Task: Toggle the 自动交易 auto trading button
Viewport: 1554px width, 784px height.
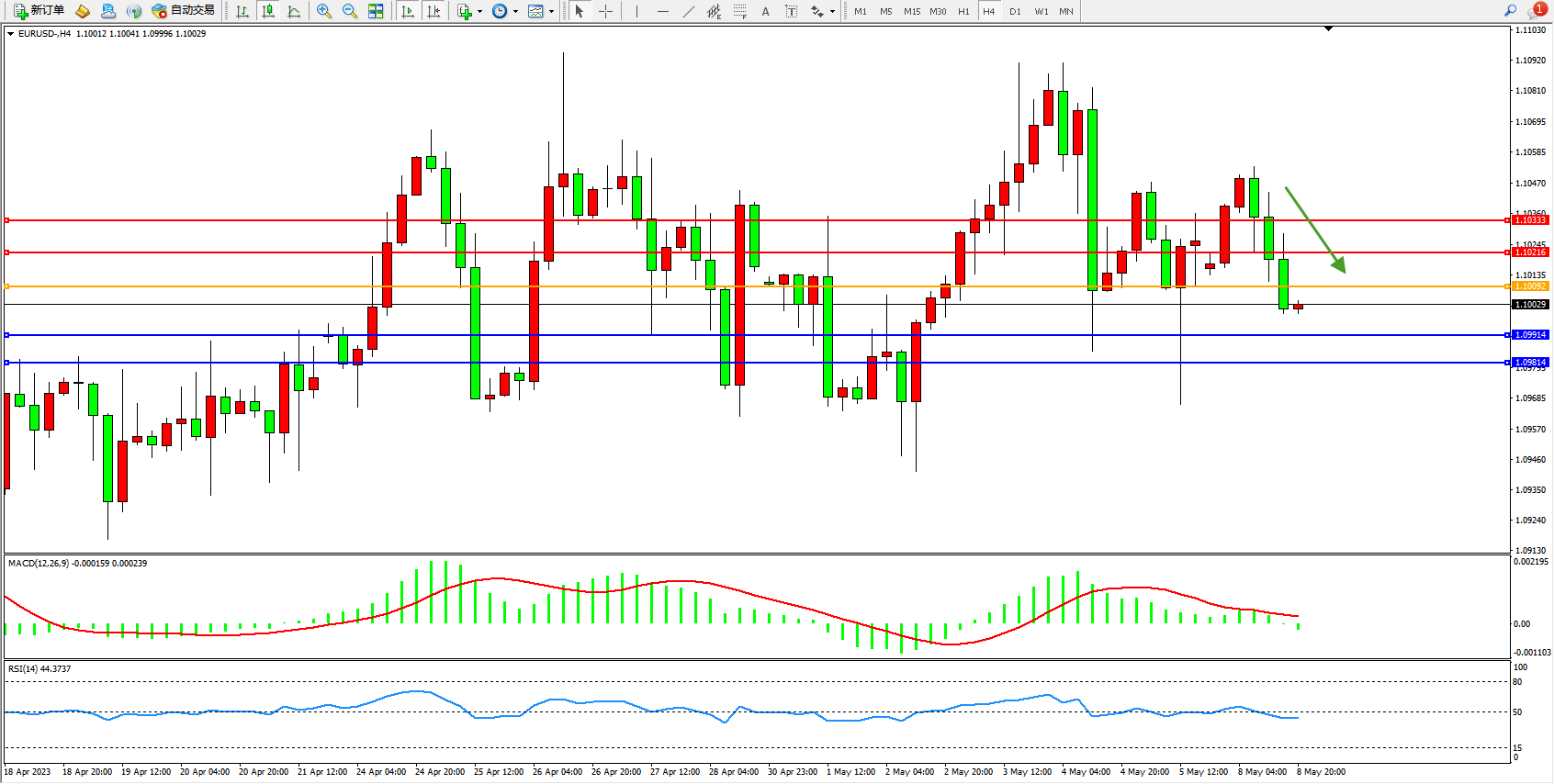Action: click(x=183, y=11)
